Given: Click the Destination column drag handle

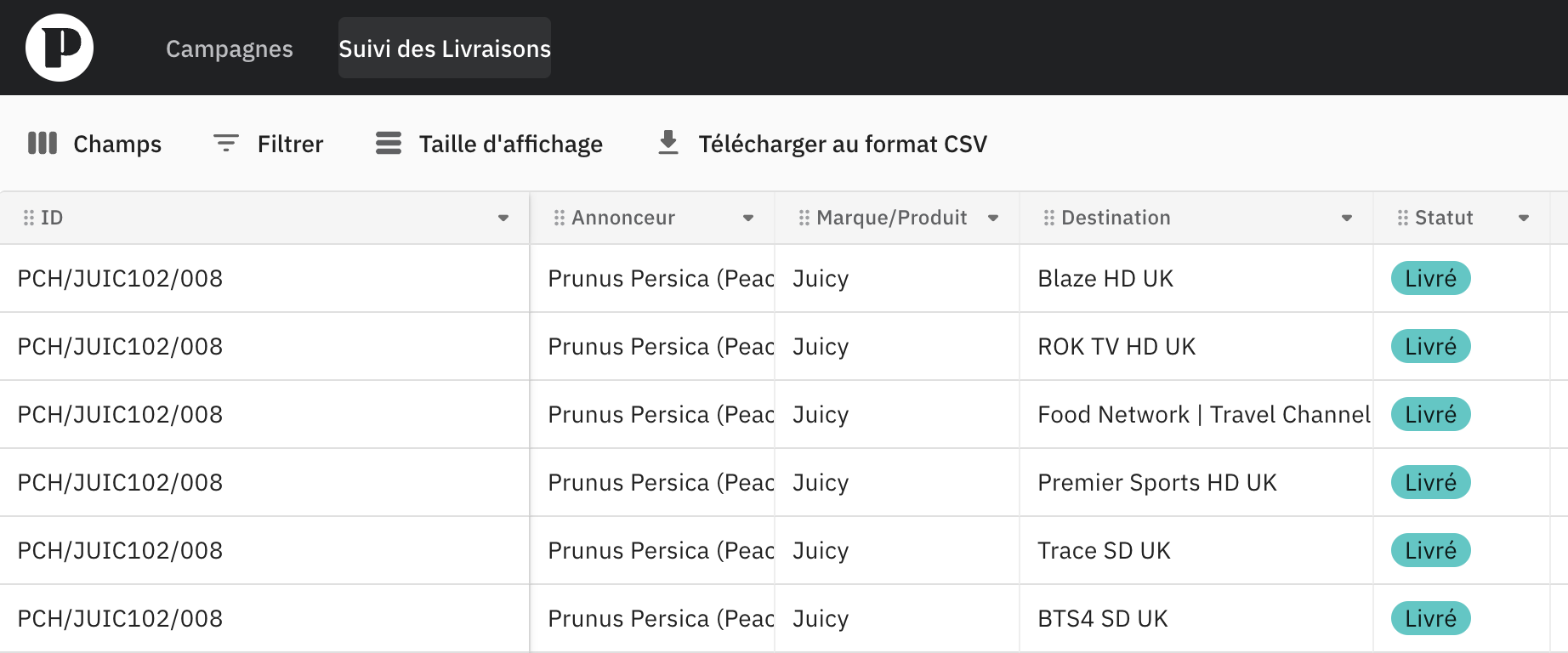Looking at the screenshot, I should point(1049,218).
